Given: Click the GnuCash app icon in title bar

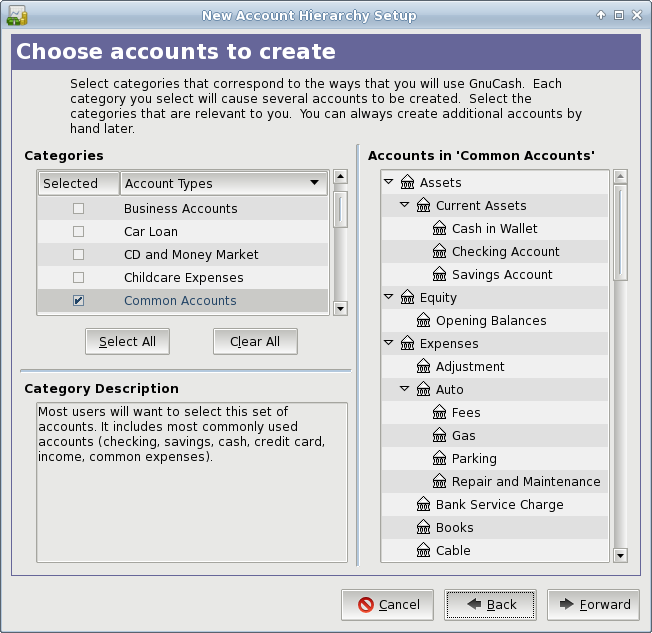Looking at the screenshot, I should coord(17,15).
